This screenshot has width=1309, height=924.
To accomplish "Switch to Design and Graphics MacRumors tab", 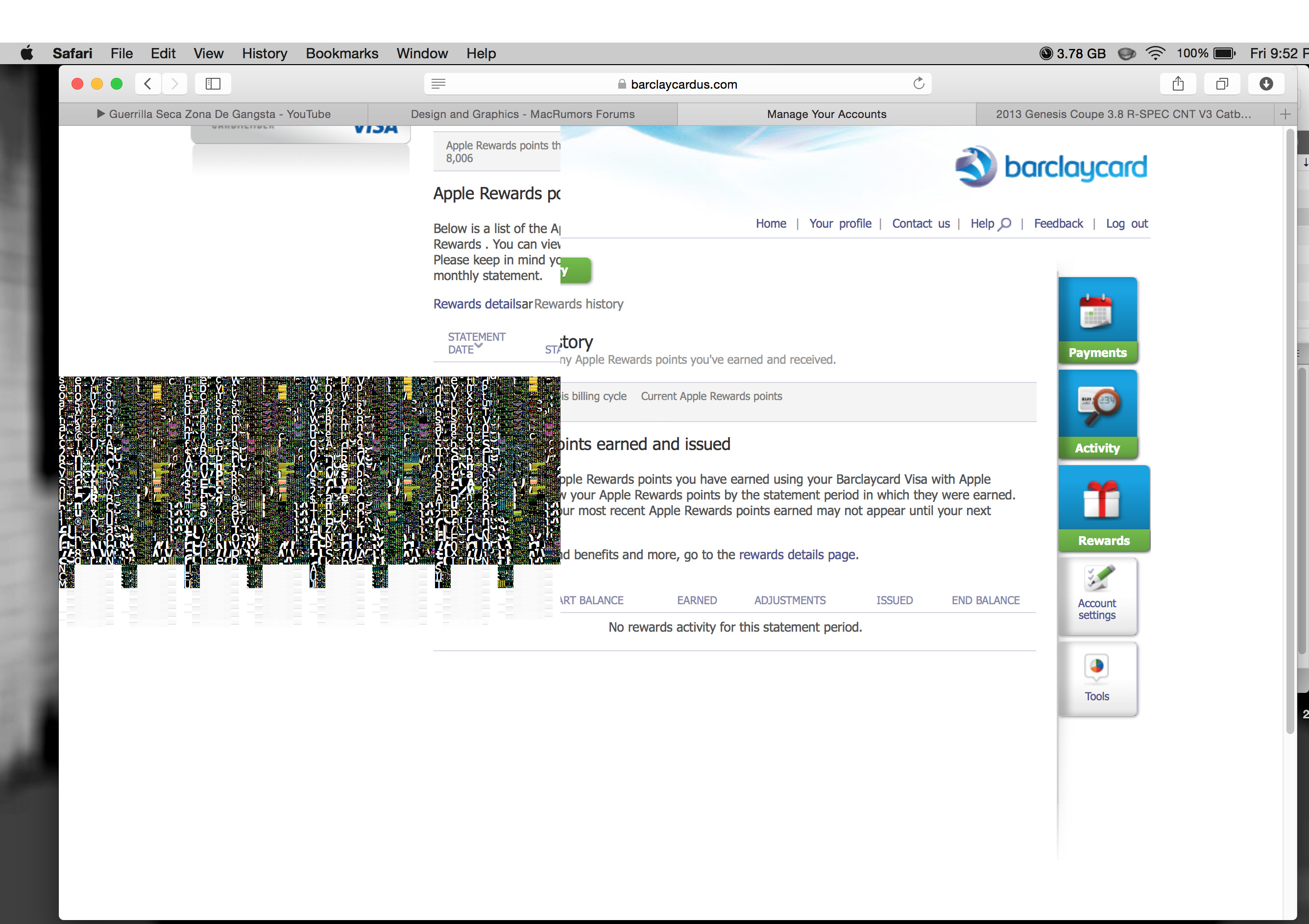I will pyautogui.click(x=522, y=114).
